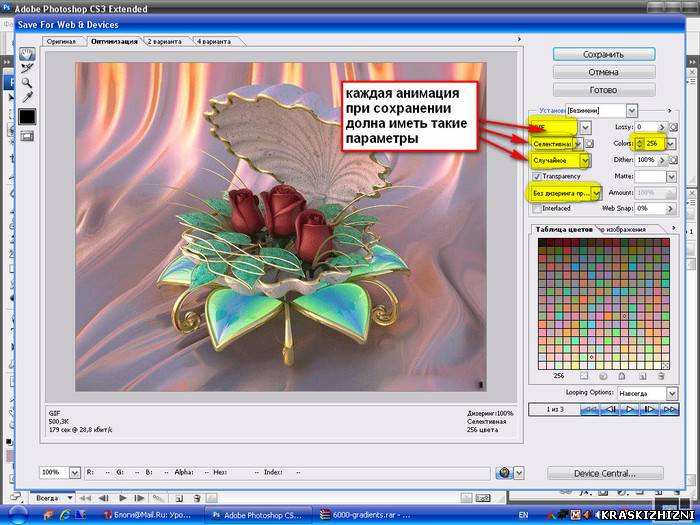The height and width of the screenshot is (525, 700).
Task: Open the 100% zoom level dropdown
Action: point(75,472)
